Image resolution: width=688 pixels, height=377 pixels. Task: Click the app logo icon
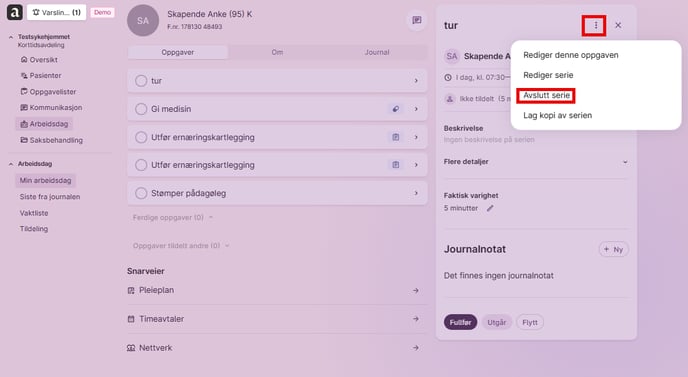[x=14, y=12]
